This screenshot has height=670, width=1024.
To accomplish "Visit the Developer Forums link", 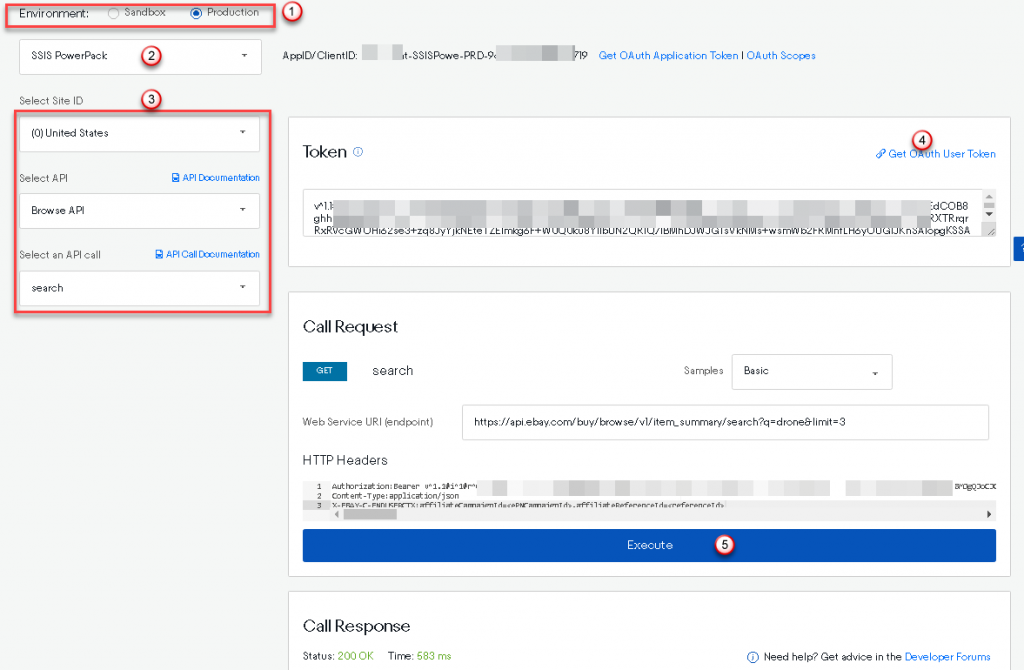I will pos(946,657).
